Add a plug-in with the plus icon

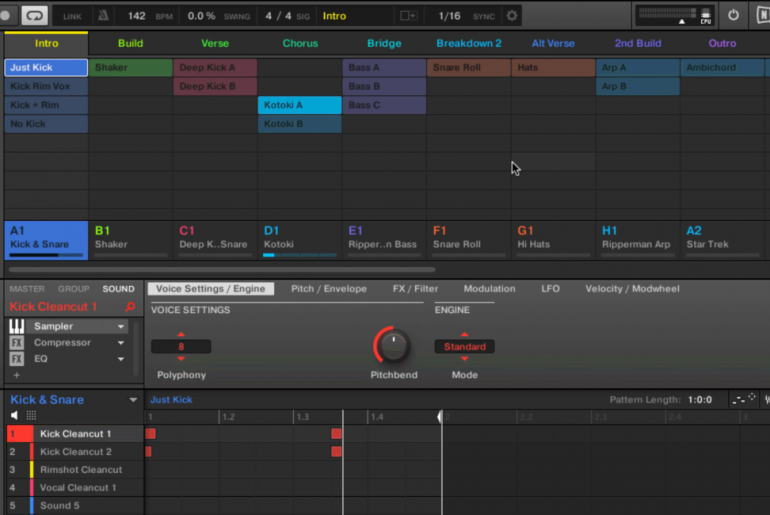[x=17, y=375]
